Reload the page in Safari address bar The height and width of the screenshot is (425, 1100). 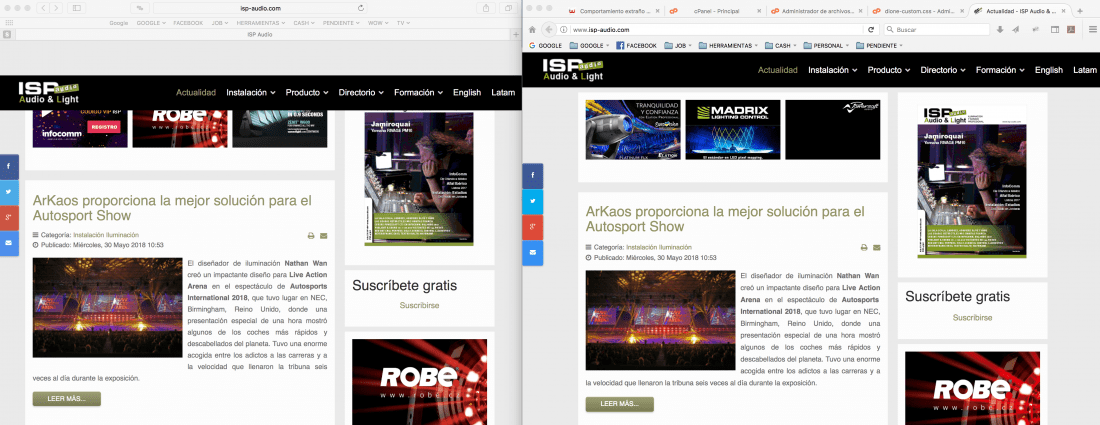click(361, 8)
